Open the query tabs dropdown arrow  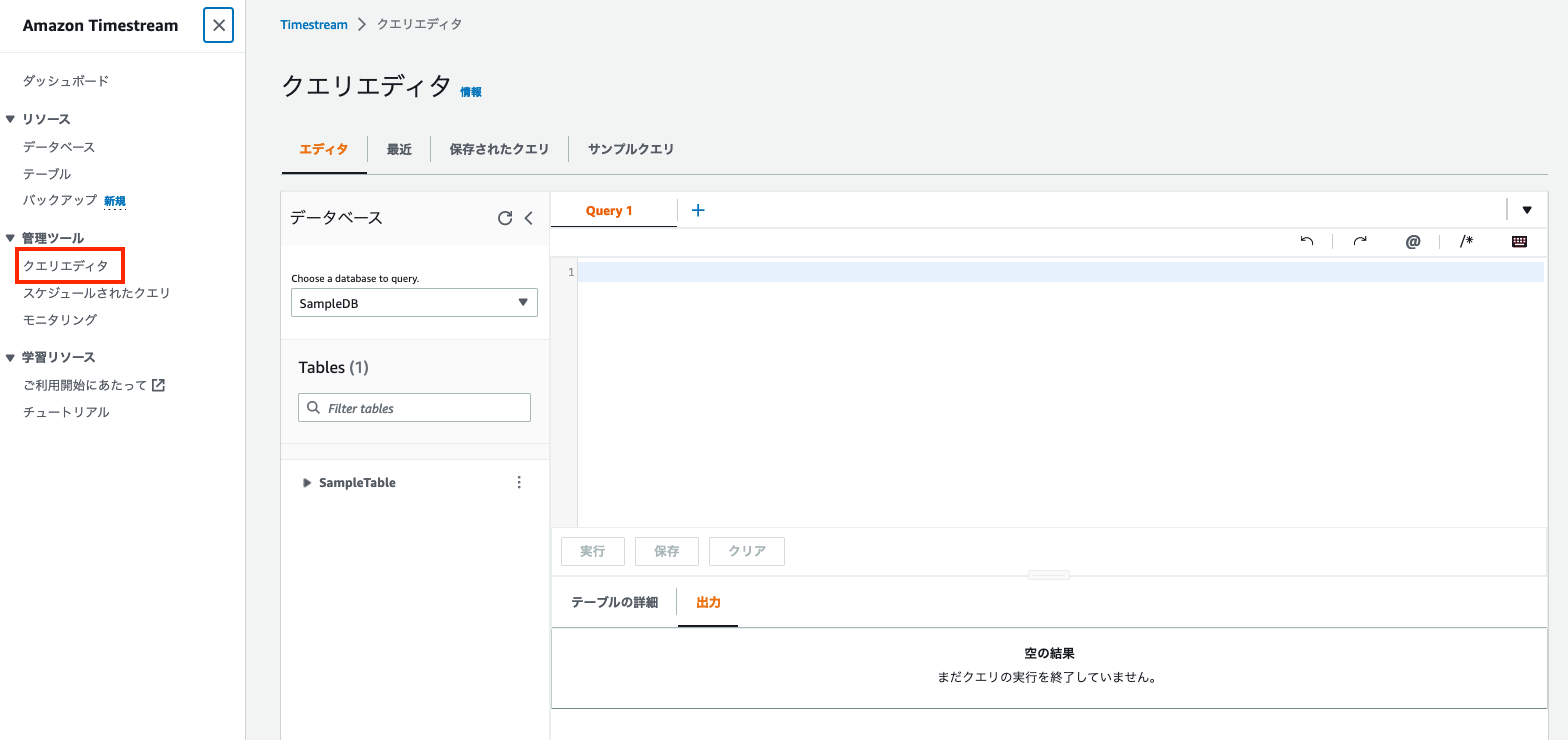pos(1527,210)
